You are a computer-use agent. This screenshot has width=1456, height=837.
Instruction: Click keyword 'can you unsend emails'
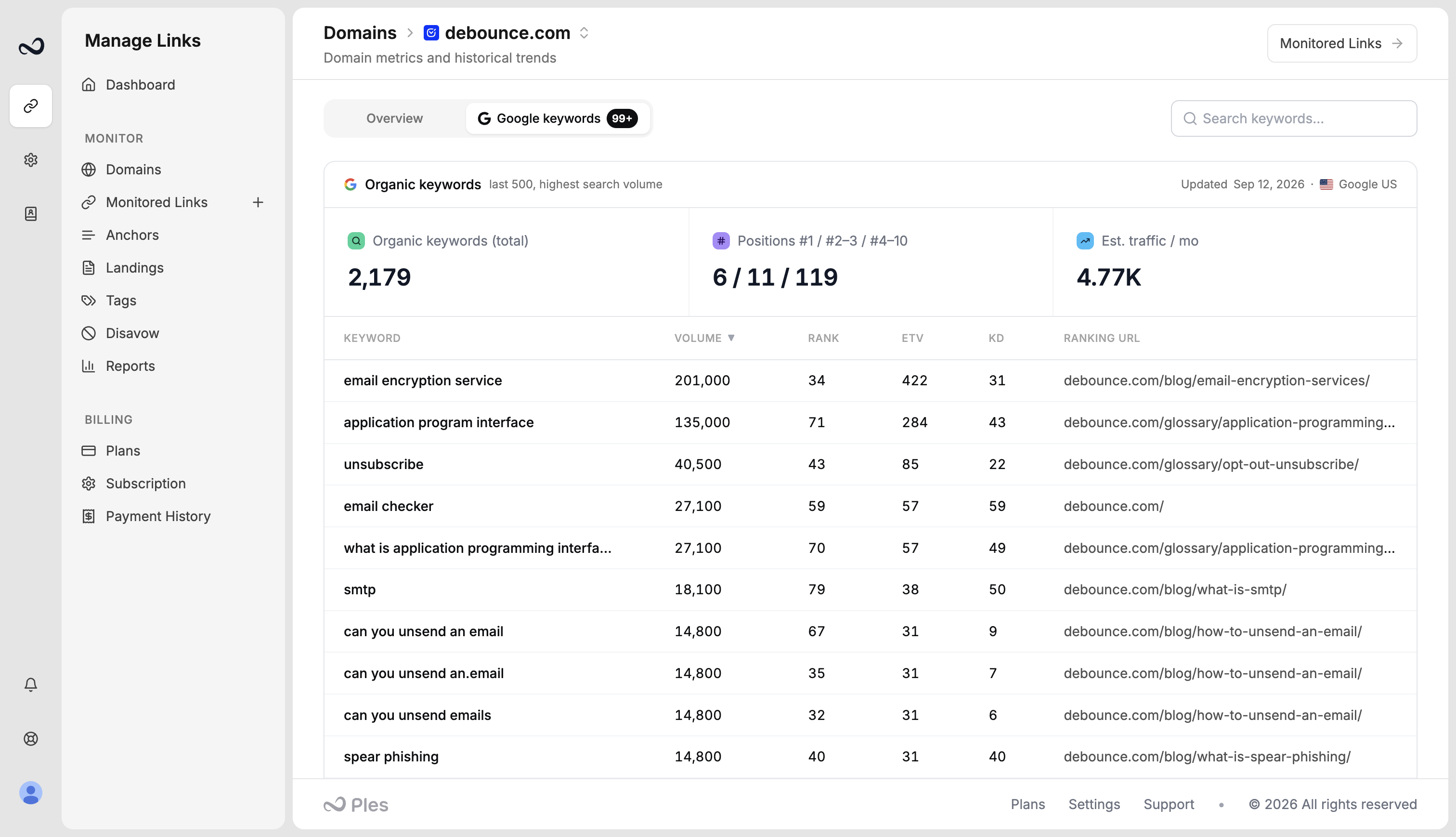pyautogui.click(x=417, y=715)
